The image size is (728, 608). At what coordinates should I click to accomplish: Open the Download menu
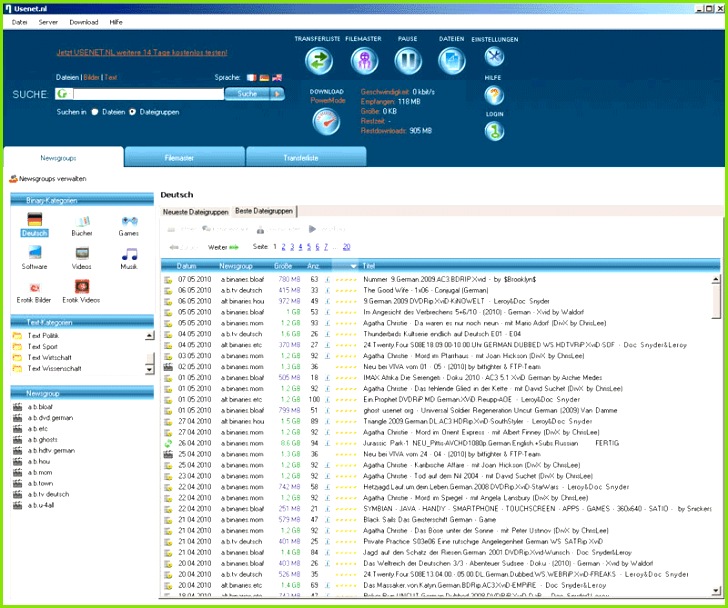click(83, 21)
